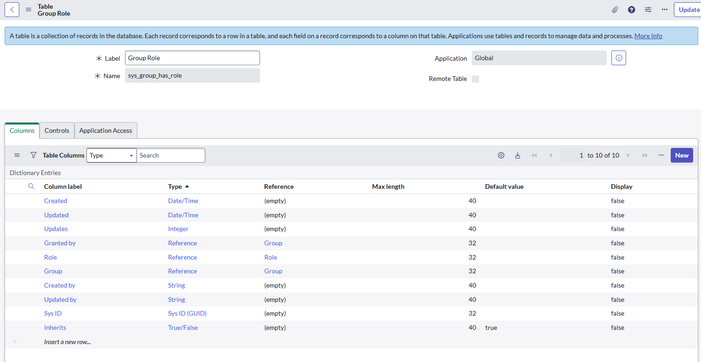Image resolution: width=701 pixels, height=362 pixels.
Task: Open the Role reference link in Reference column
Action: tap(270, 257)
